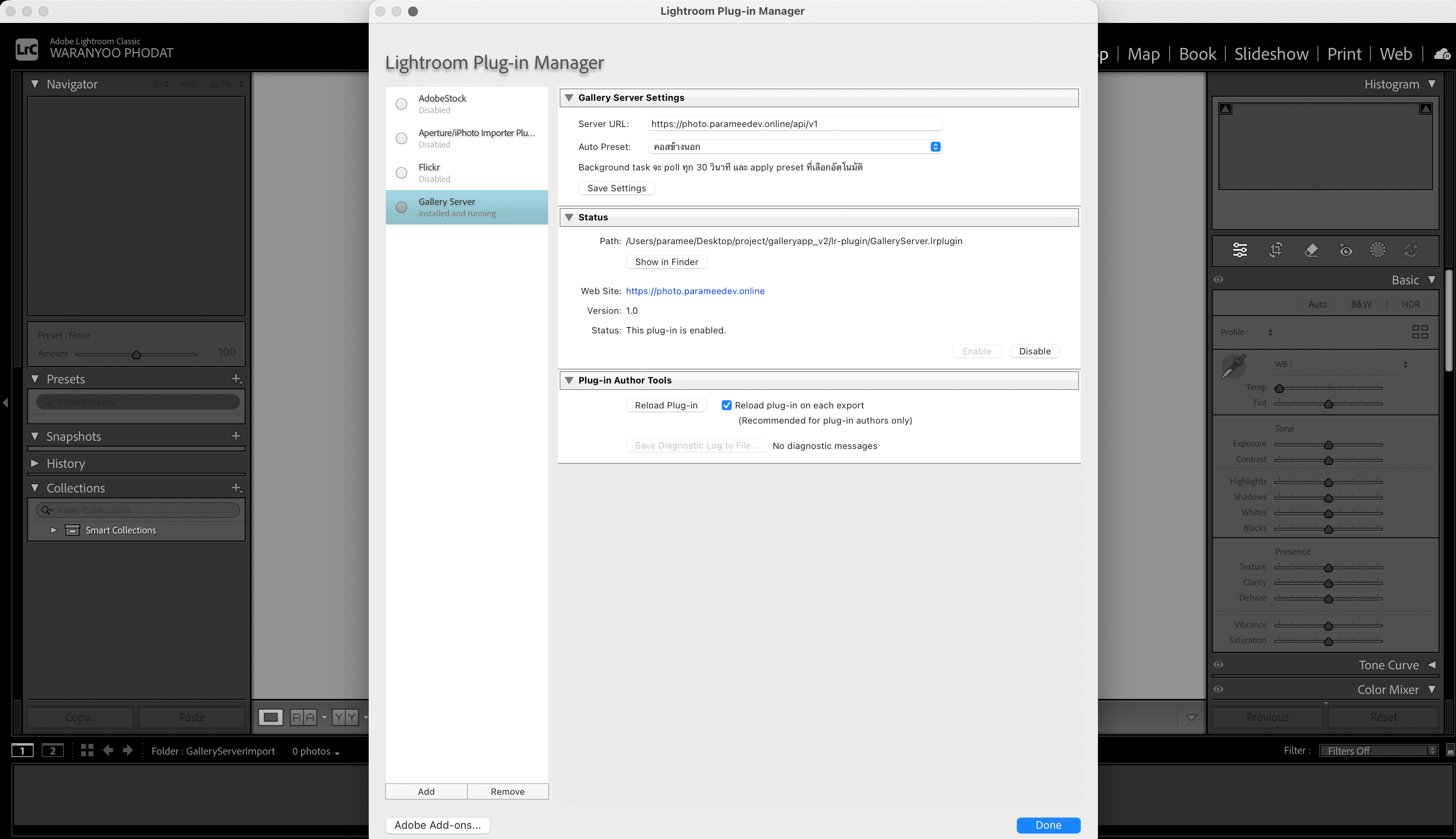Toggle Before/After YY view icon
This screenshot has width=1456, height=839.
point(345,717)
